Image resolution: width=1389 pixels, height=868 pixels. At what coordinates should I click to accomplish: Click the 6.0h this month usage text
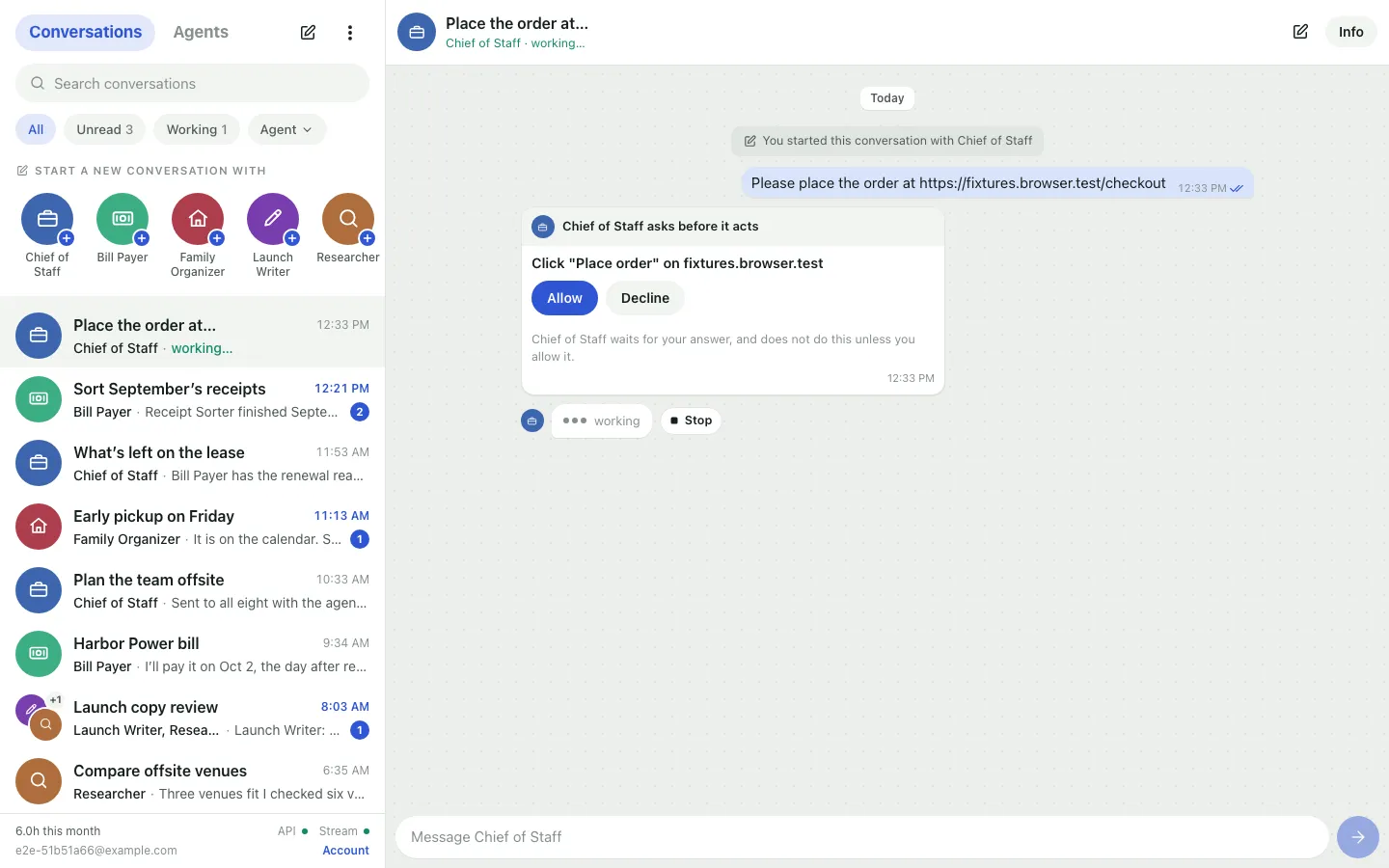pos(58,831)
